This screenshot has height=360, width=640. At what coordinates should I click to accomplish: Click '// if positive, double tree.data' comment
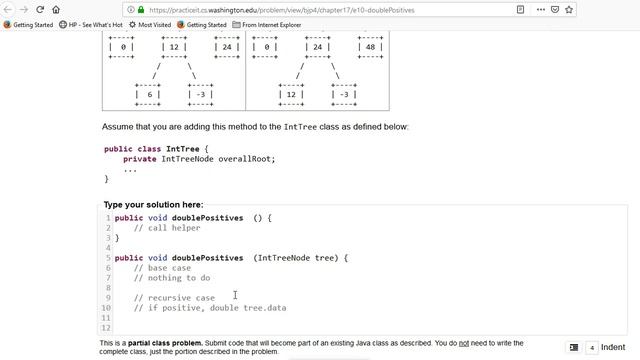click(210, 308)
